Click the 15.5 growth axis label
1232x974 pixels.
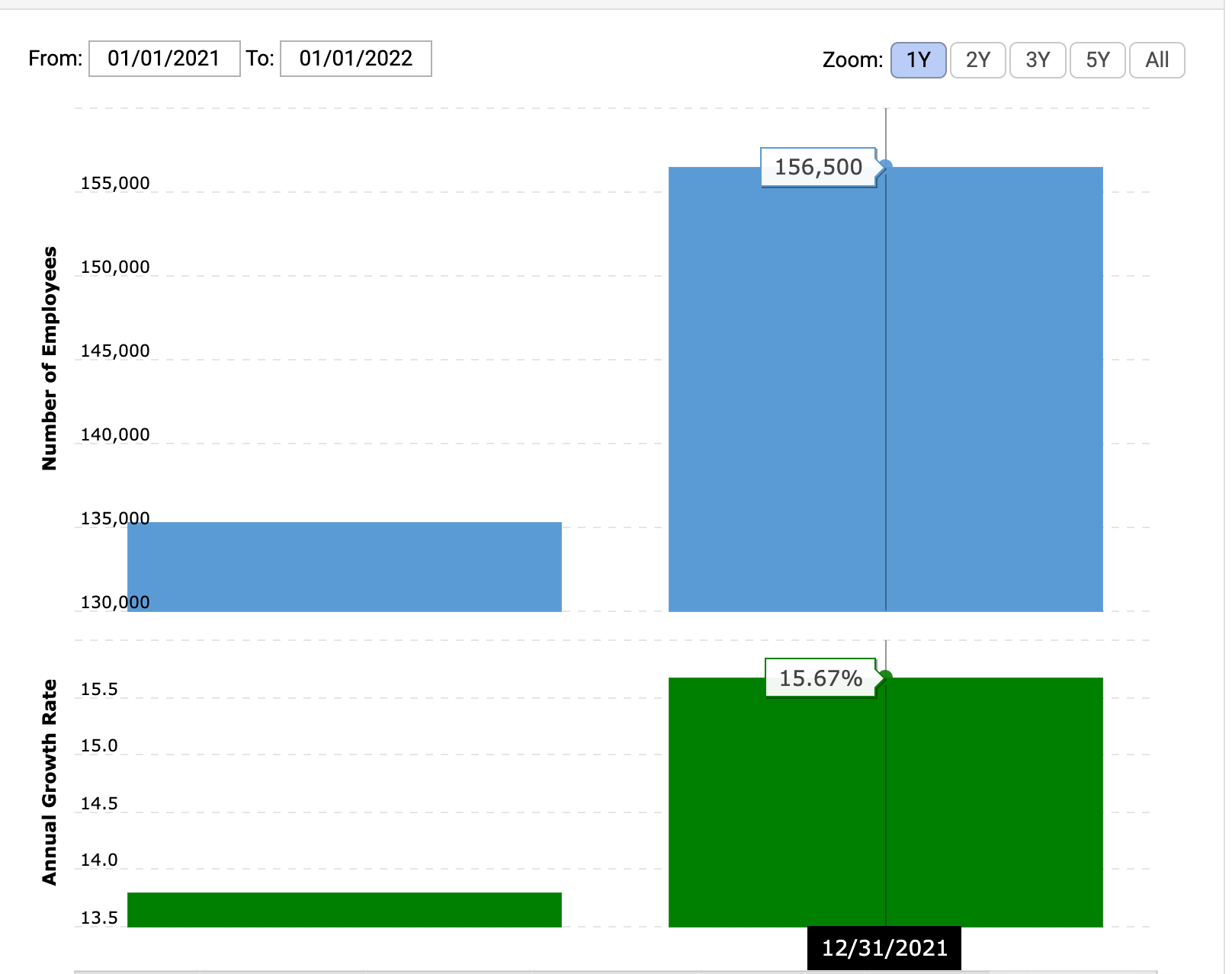99,689
